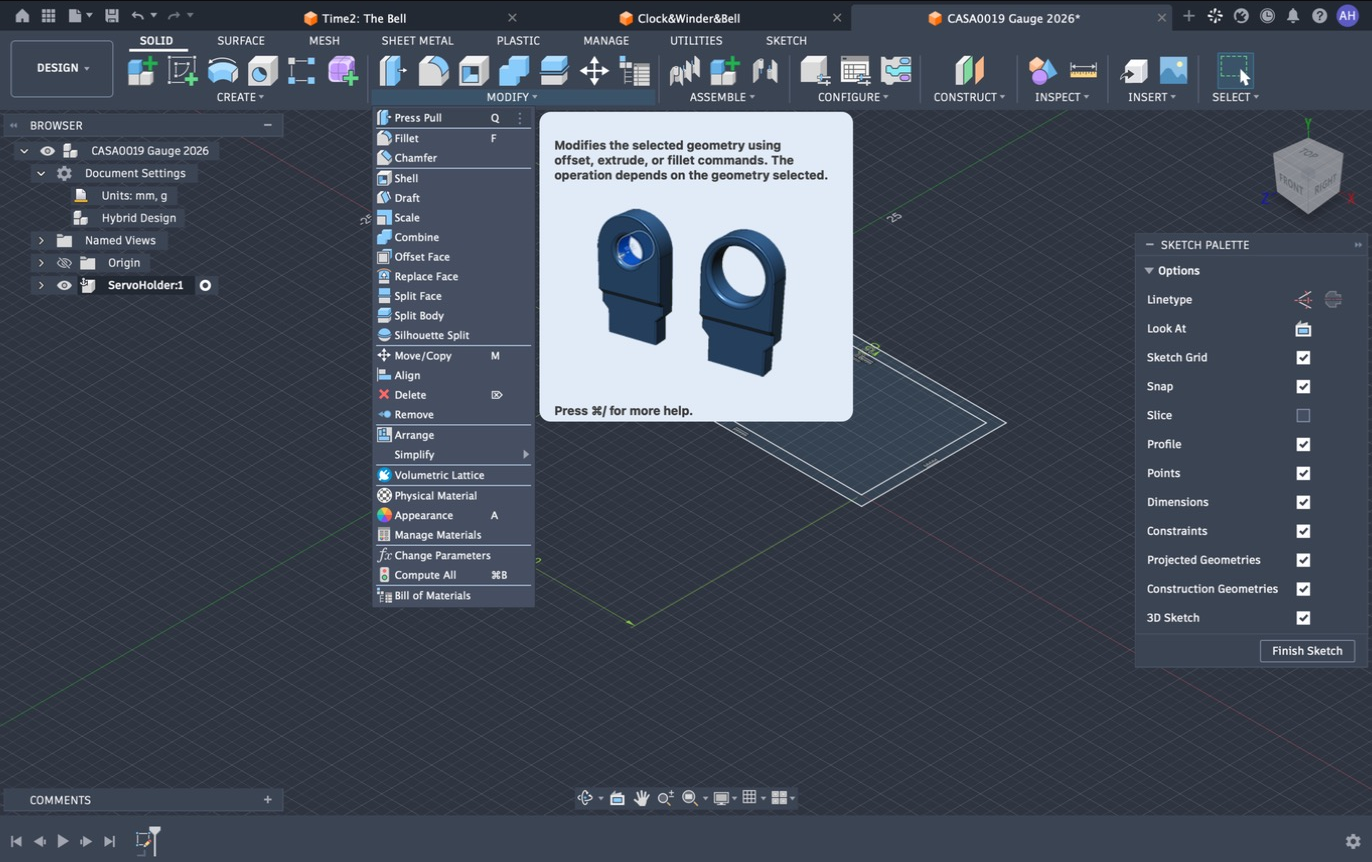Click the Home icon in top bar
The height and width of the screenshot is (862, 1372).
(x=22, y=16)
